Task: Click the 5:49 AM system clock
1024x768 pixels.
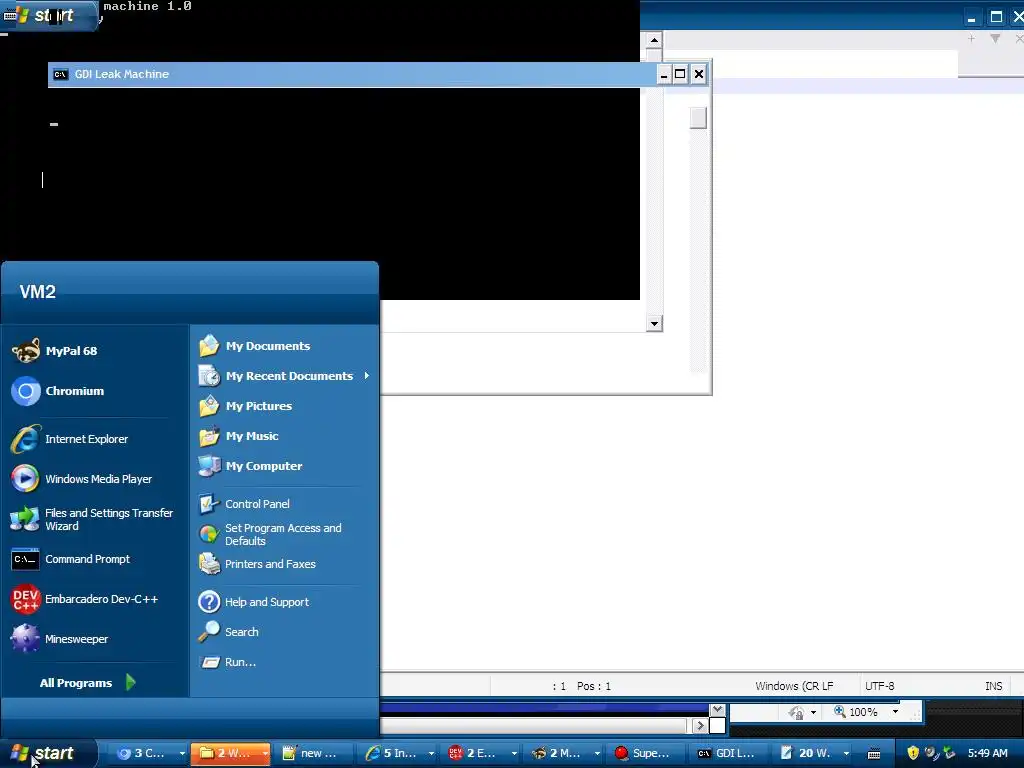Action: point(987,753)
